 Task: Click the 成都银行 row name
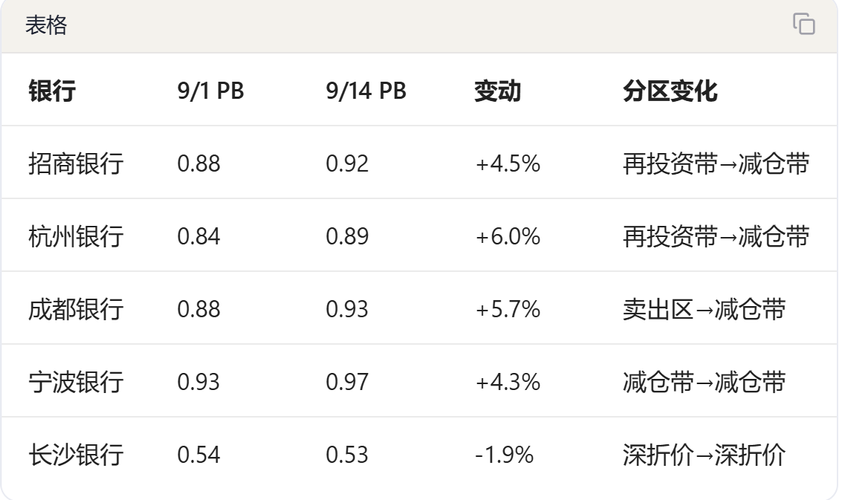pos(76,309)
